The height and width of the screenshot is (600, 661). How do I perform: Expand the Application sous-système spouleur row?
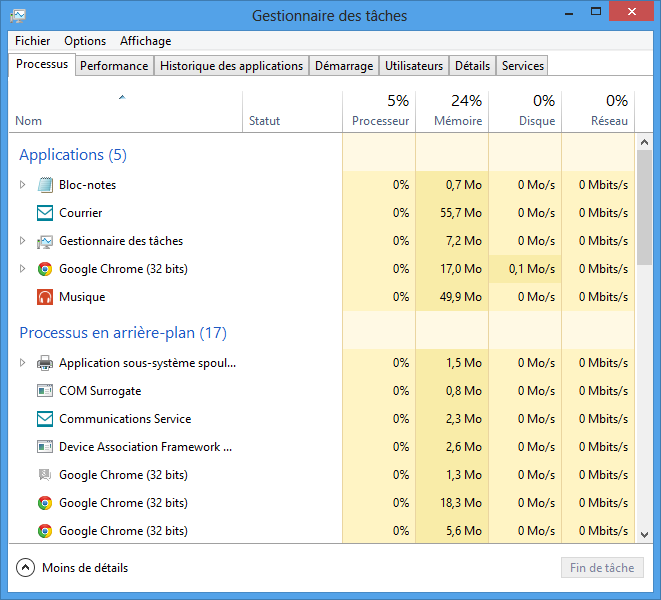pyautogui.click(x=23, y=363)
